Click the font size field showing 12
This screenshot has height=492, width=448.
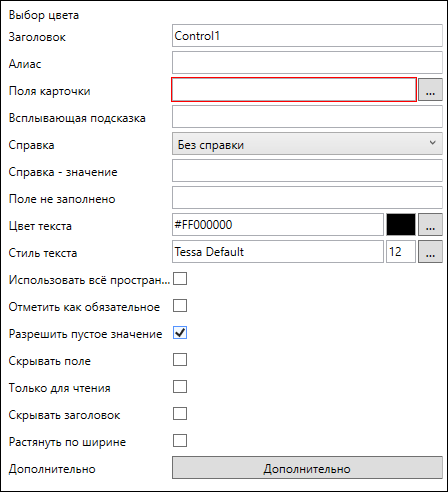401,252
